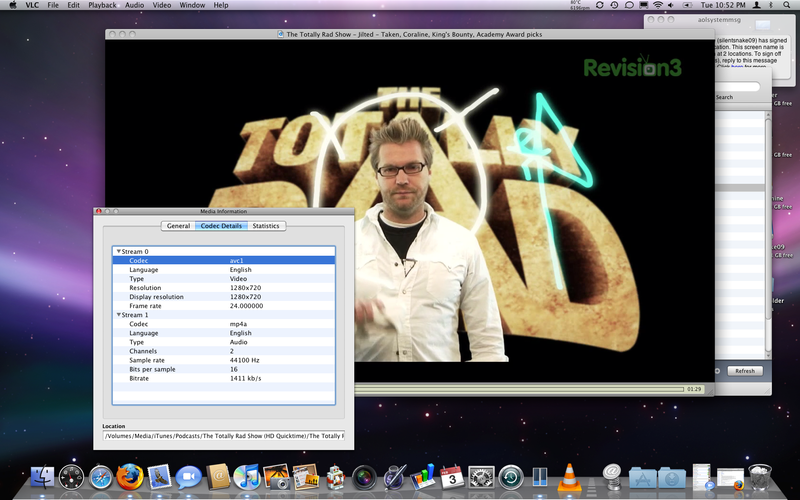Open iChat from the dock
This screenshot has height=500, width=800.
click(x=188, y=478)
